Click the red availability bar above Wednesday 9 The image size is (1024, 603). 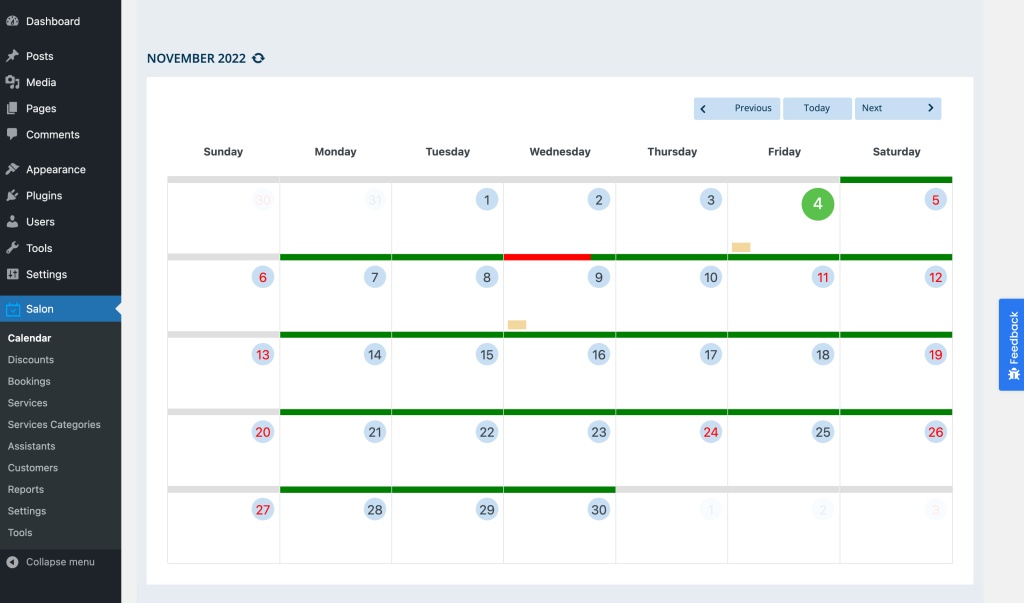click(x=547, y=257)
